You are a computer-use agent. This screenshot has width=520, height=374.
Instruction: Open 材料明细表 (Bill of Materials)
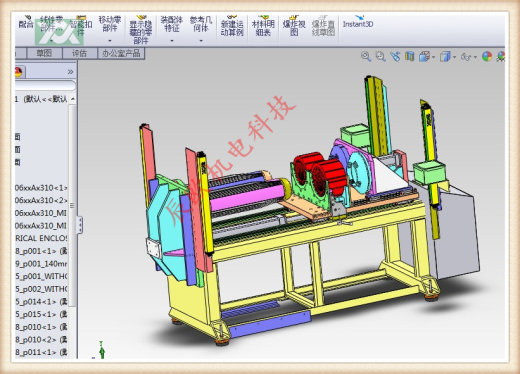point(263,27)
